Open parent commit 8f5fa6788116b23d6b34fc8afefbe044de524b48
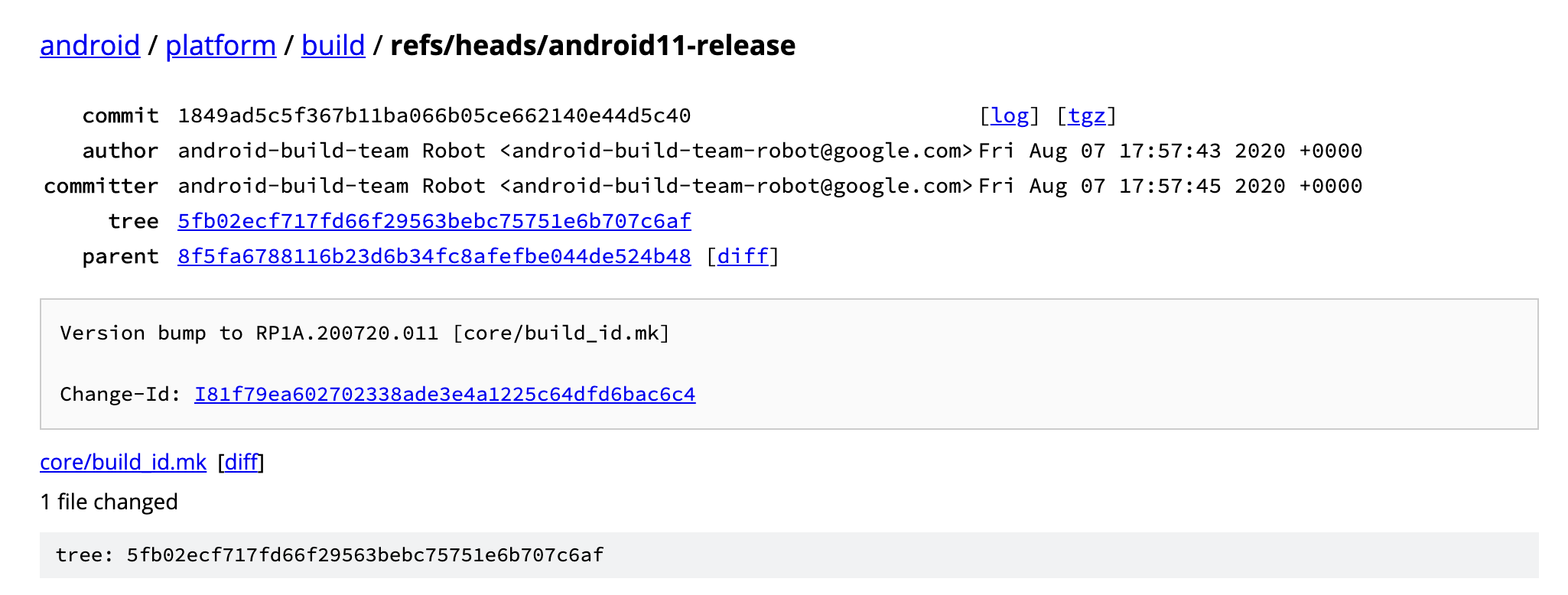Screen dimensions: 1568x595 click(433, 256)
